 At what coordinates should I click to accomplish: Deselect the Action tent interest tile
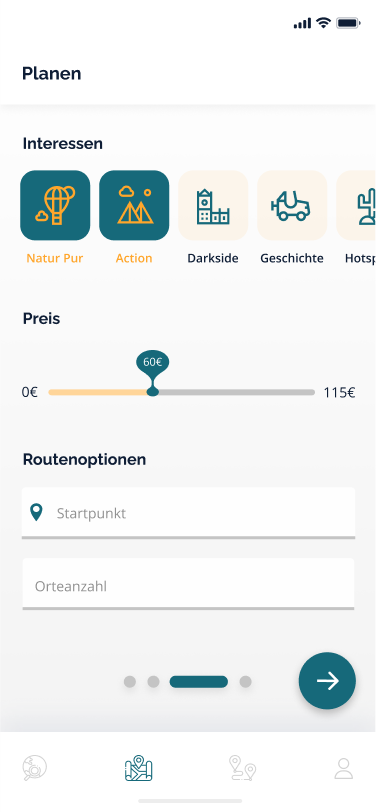[x=134, y=206]
